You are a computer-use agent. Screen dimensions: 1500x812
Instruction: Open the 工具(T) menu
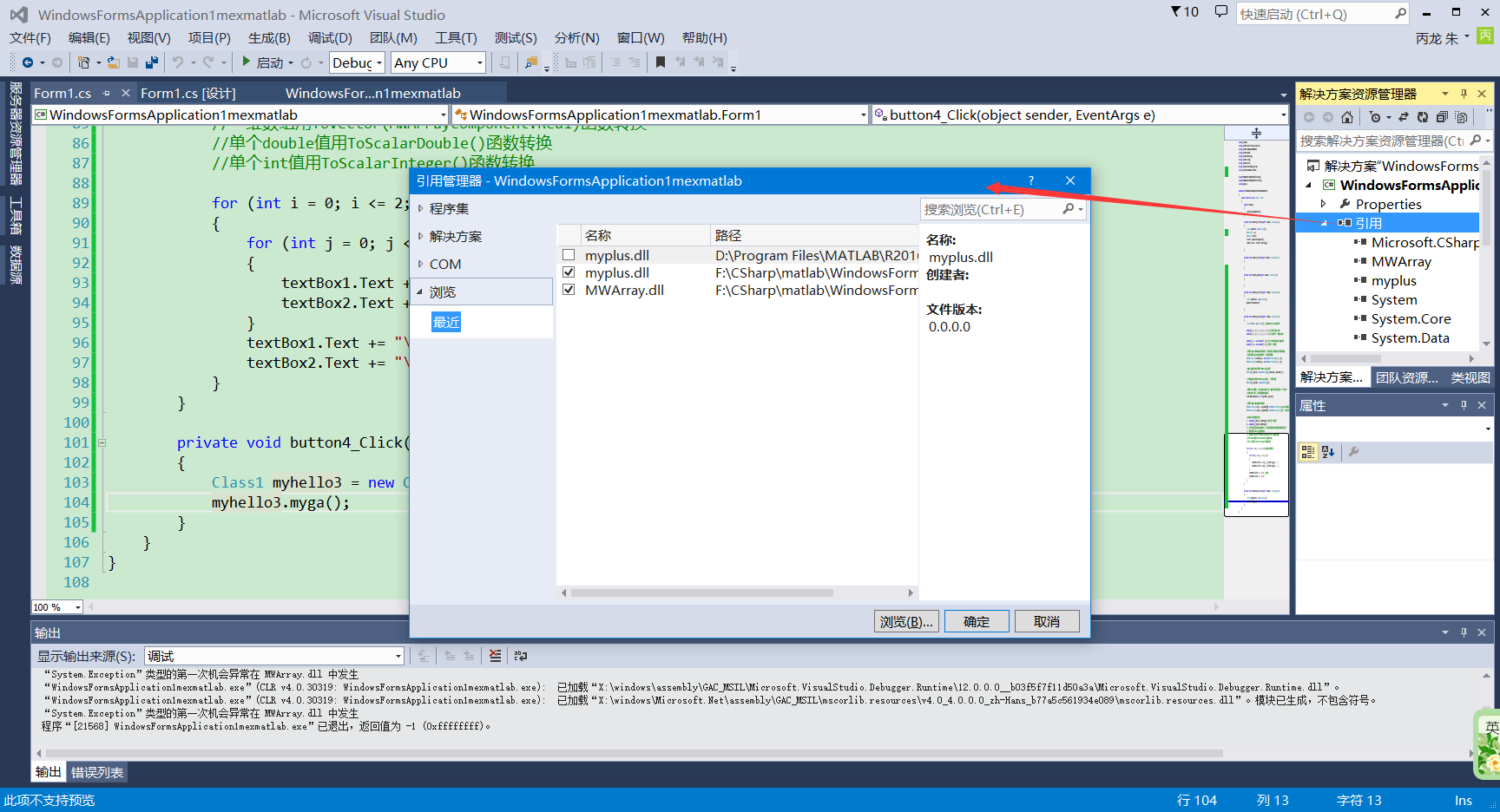(456, 38)
